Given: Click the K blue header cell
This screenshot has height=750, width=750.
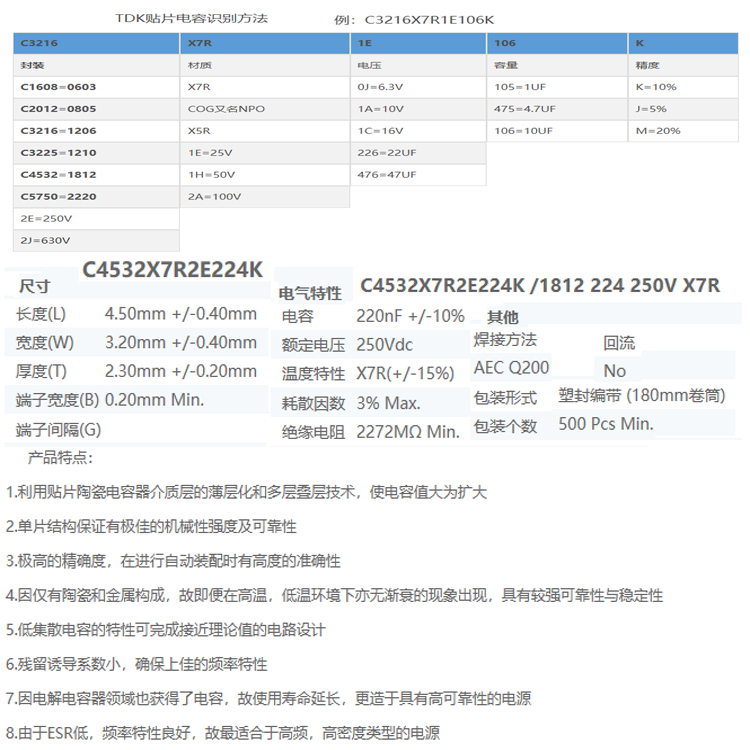Looking at the screenshot, I should coord(684,43).
